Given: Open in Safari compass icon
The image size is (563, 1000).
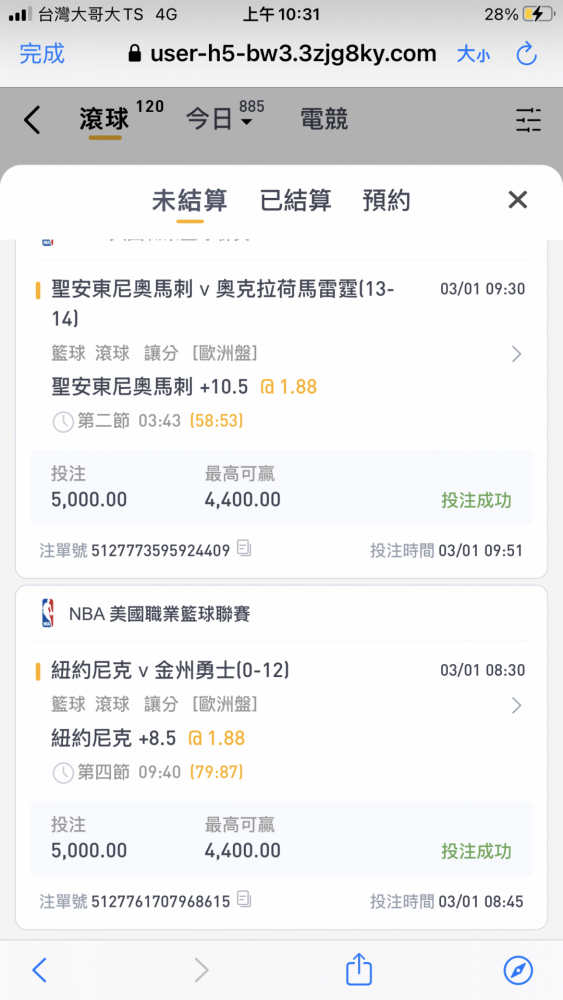Looking at the screenshot, I should (518, 970).
